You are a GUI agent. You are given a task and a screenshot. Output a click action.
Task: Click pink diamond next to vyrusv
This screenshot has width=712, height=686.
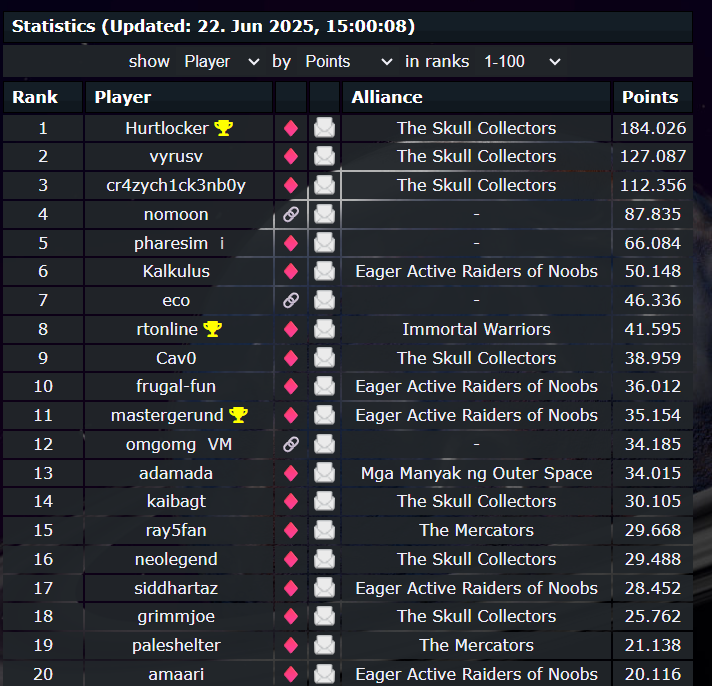pyautogui.click(x=291, y=157)
